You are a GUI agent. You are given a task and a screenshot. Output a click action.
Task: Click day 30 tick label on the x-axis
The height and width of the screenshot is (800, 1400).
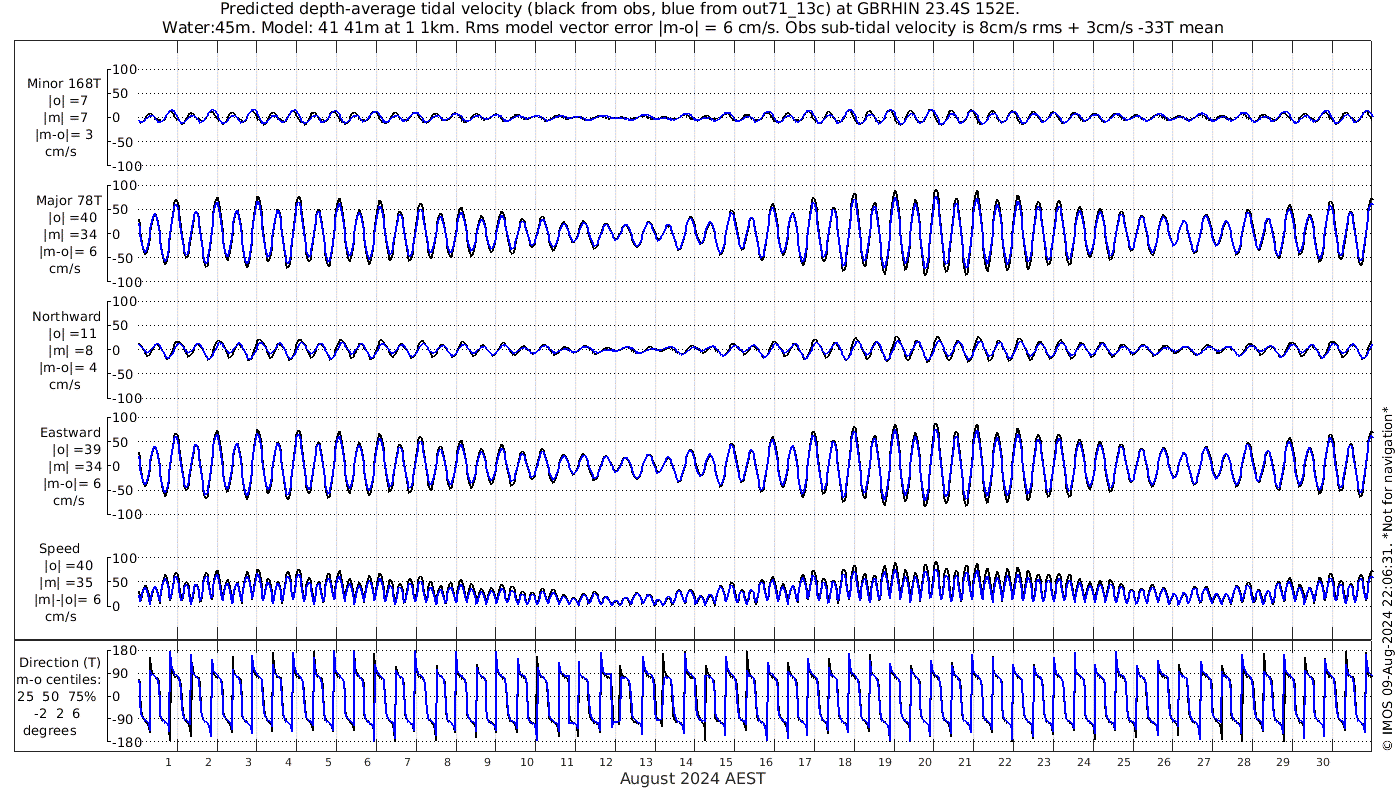(1323, 762)
